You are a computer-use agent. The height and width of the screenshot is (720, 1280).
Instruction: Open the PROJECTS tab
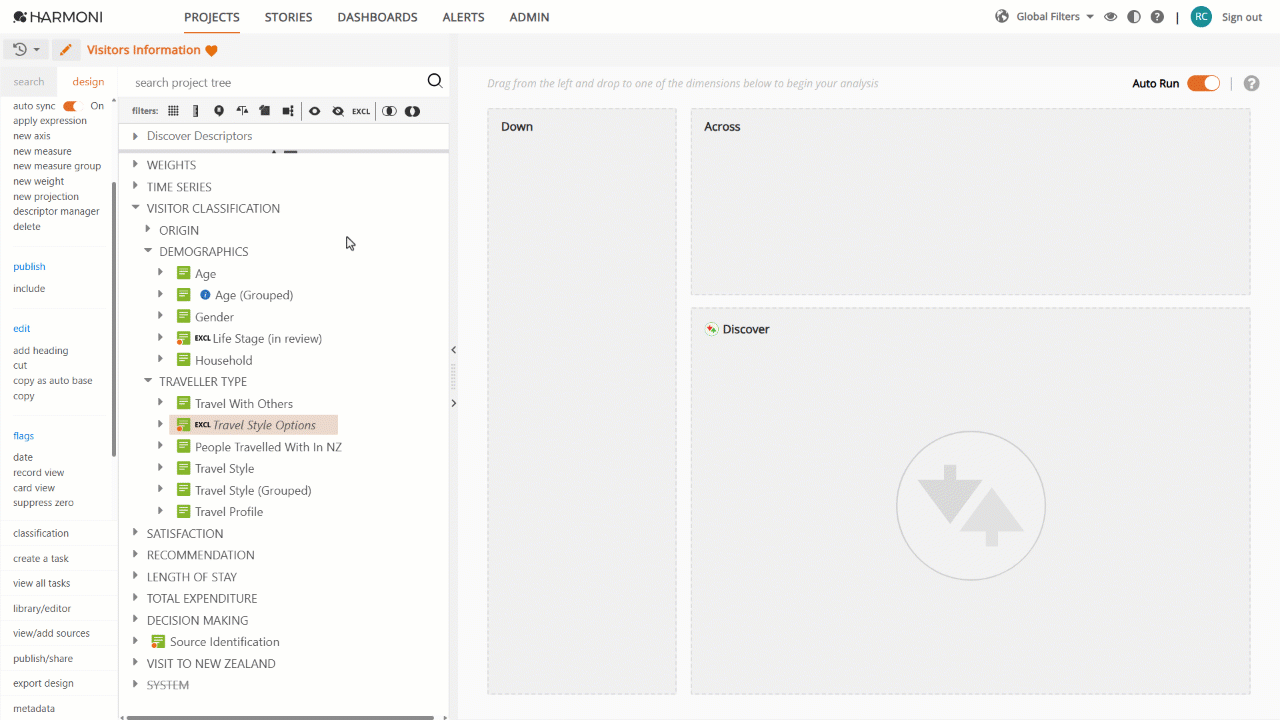tap(212, 17)
